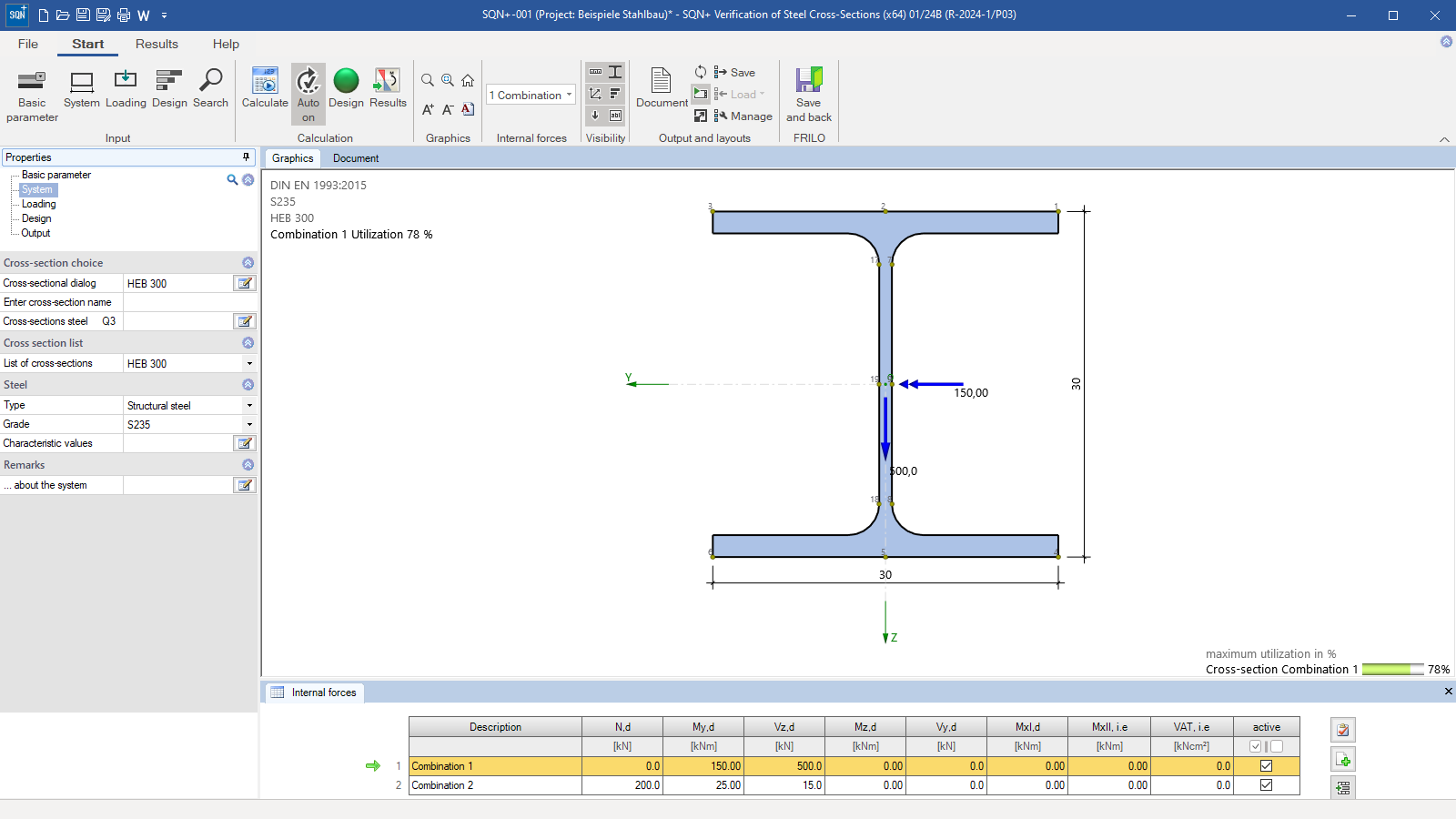
Task: Edit Characteristic values button
Action: coord(245,443)
